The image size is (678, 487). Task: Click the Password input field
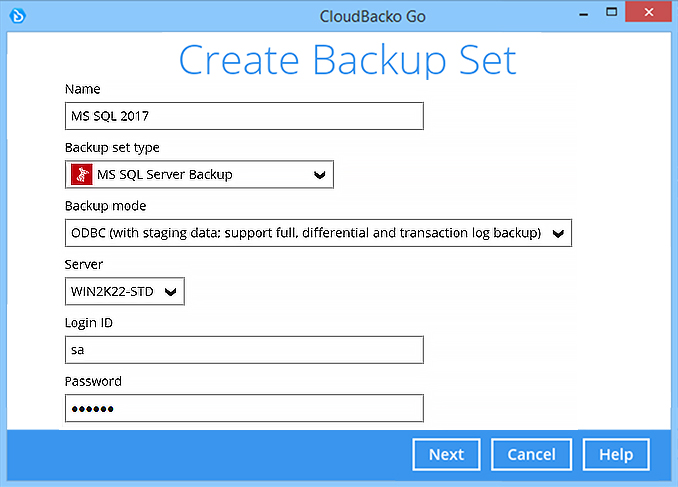pyautogui.click(x=244, y=408)
